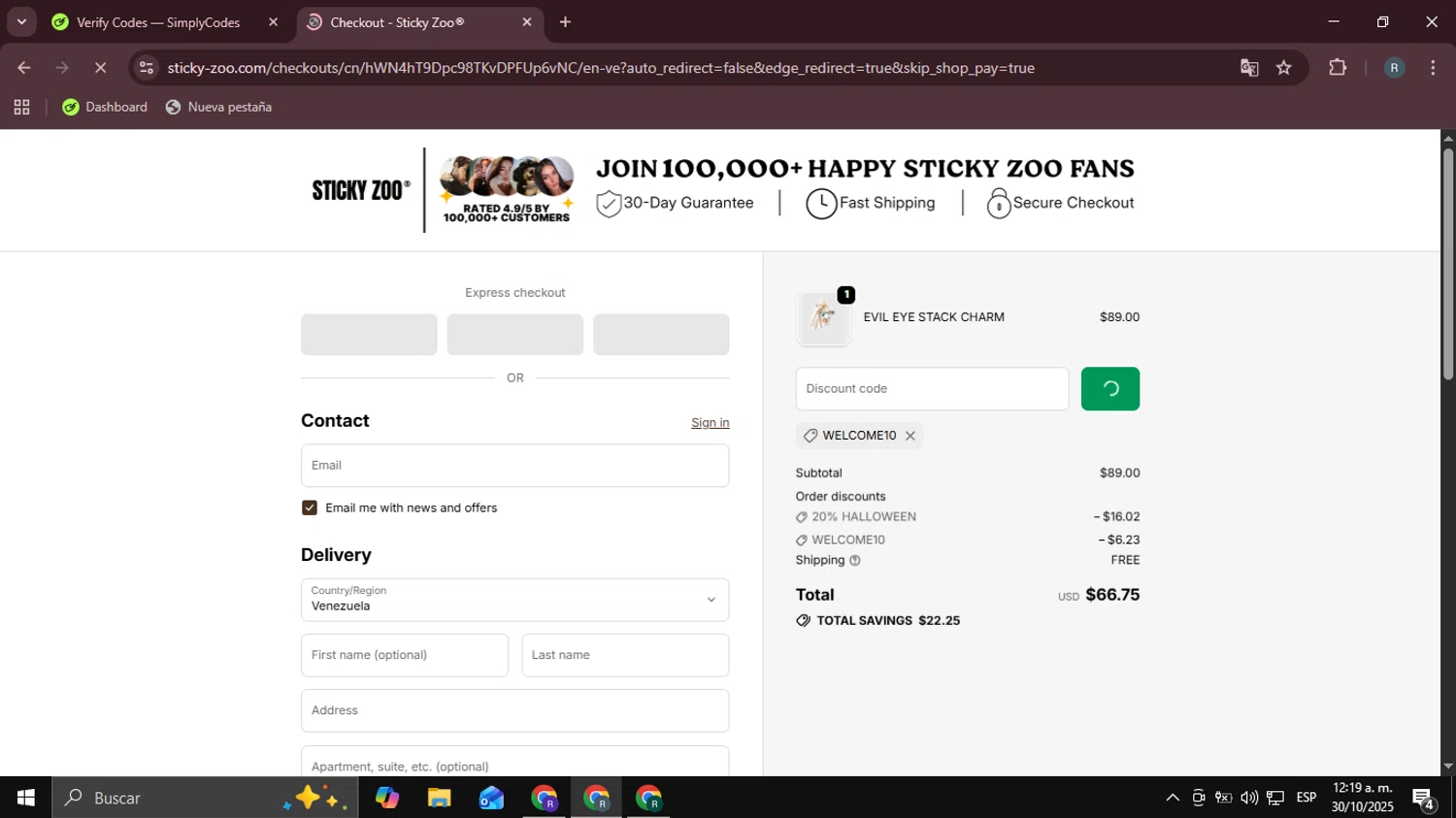The height and width of the screenshot is (818, 1456).
Task: Toggle Email me with news and offers
Action: point(310,507)
